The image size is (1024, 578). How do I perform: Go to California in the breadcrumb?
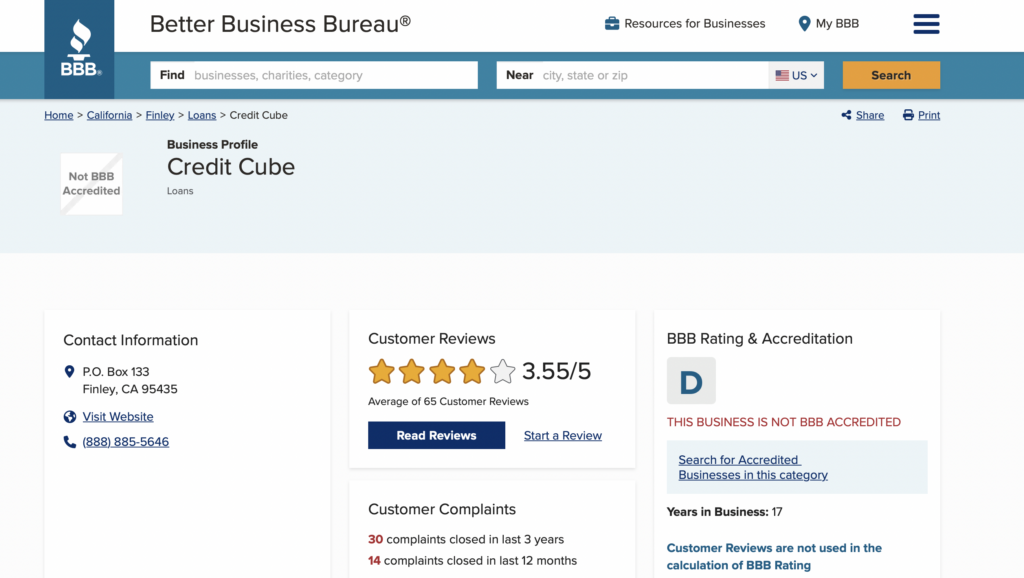click(x=109, y=115)
